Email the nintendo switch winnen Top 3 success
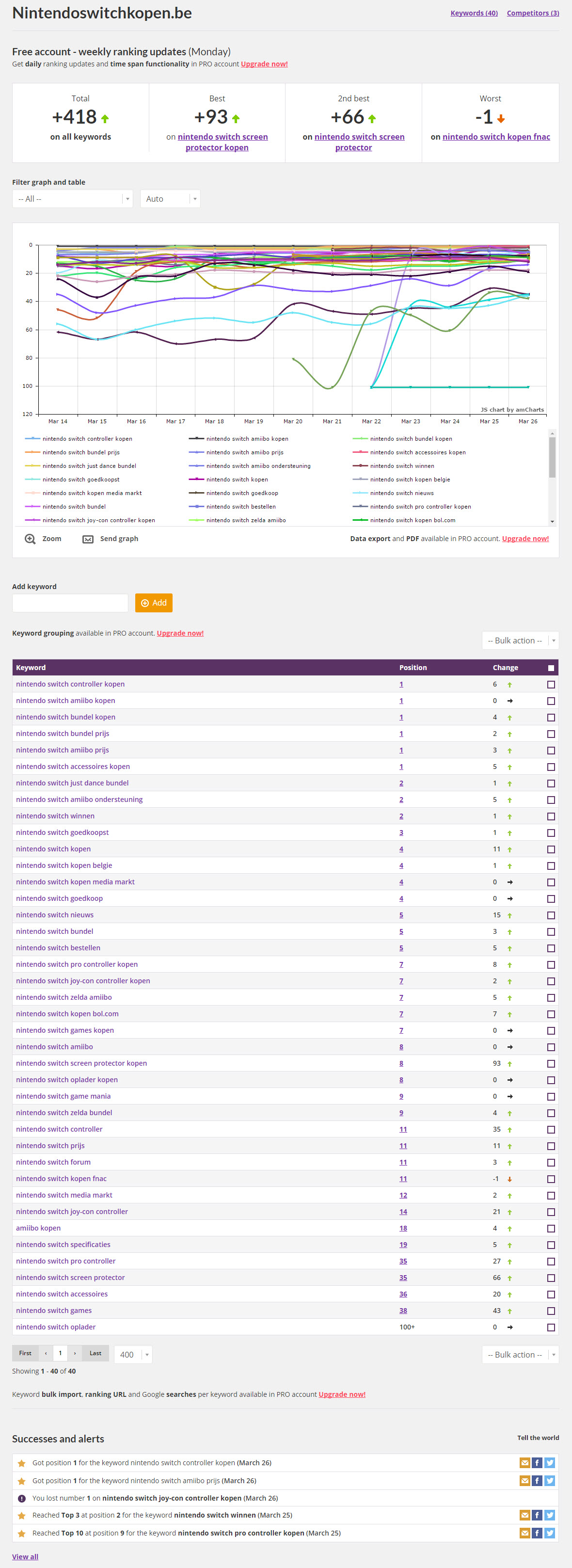572x1568 pixels. point(524,1515)
